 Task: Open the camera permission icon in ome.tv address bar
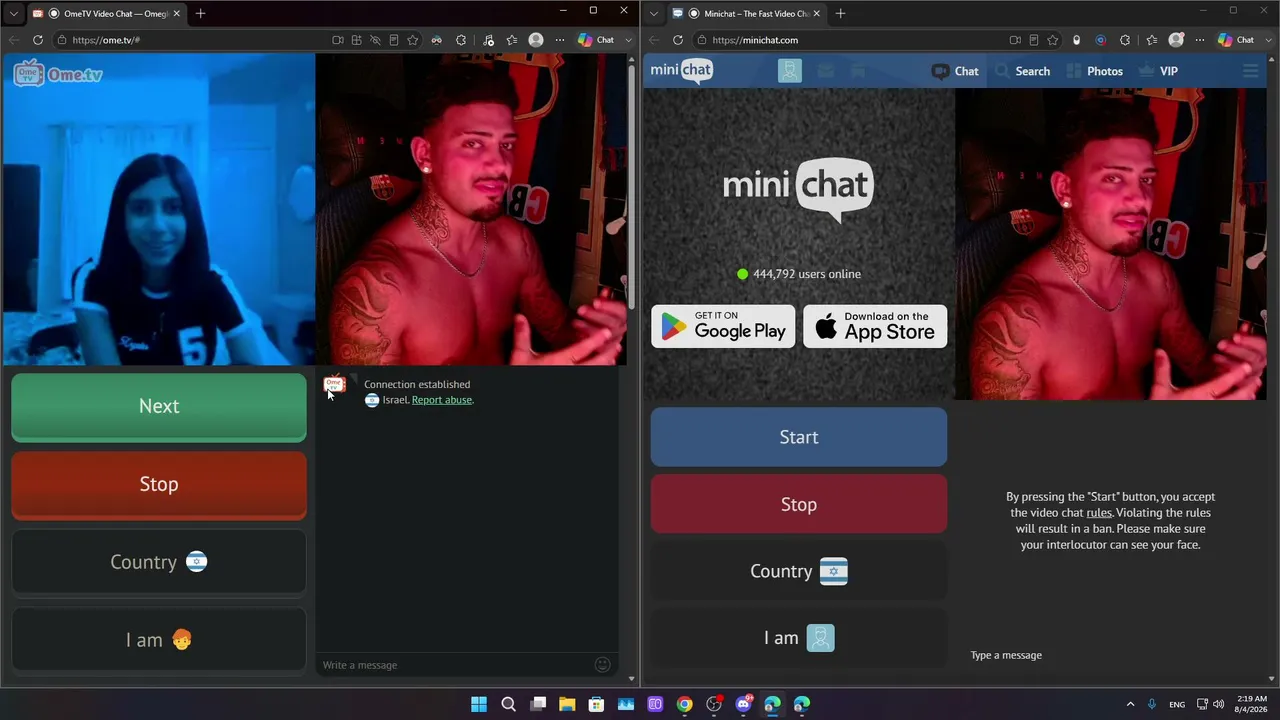338,40
